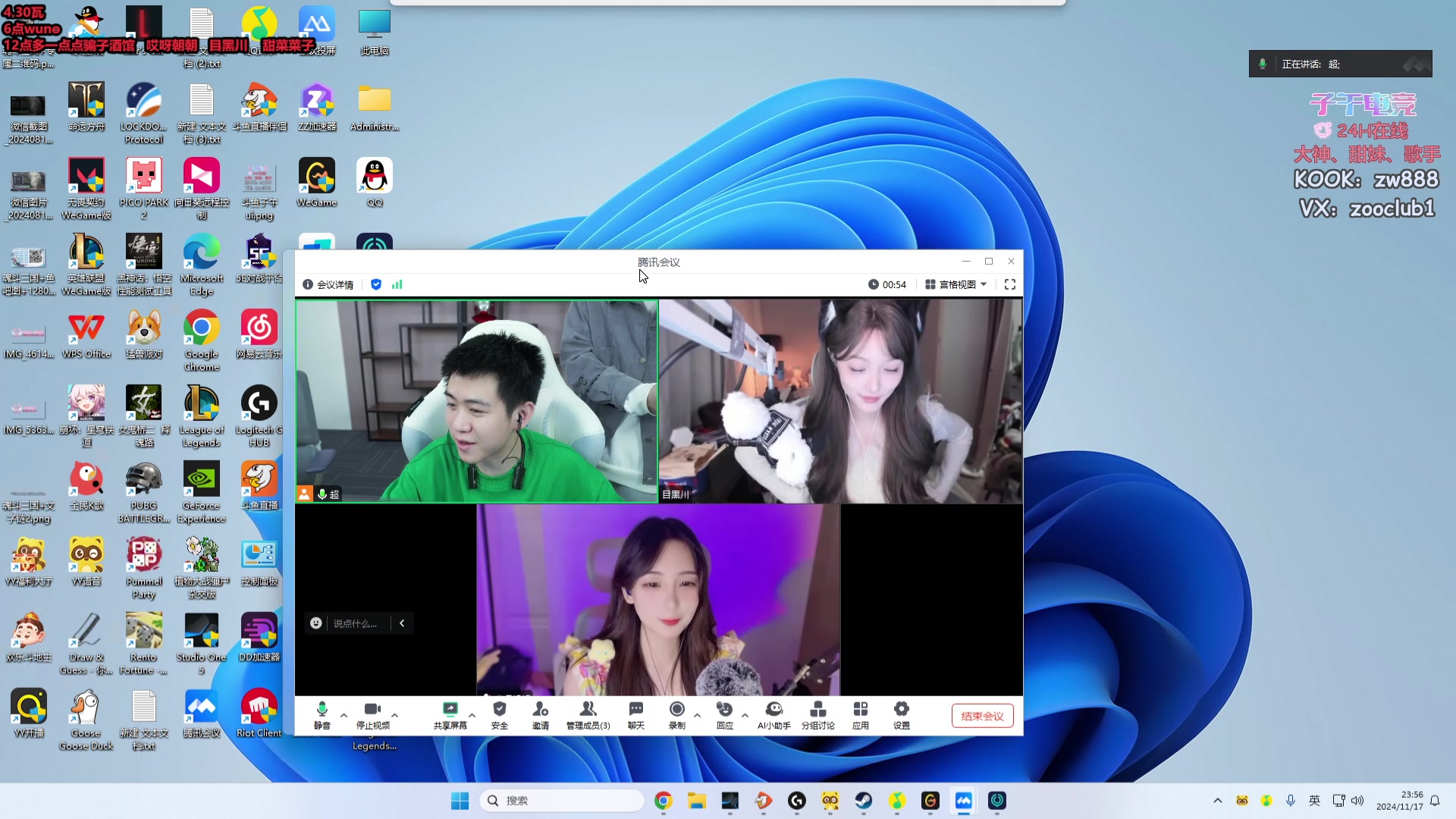The image size is (1456, 819).
Task: Click the 00:54 meeting timer
Action: (x=887, y=284)
